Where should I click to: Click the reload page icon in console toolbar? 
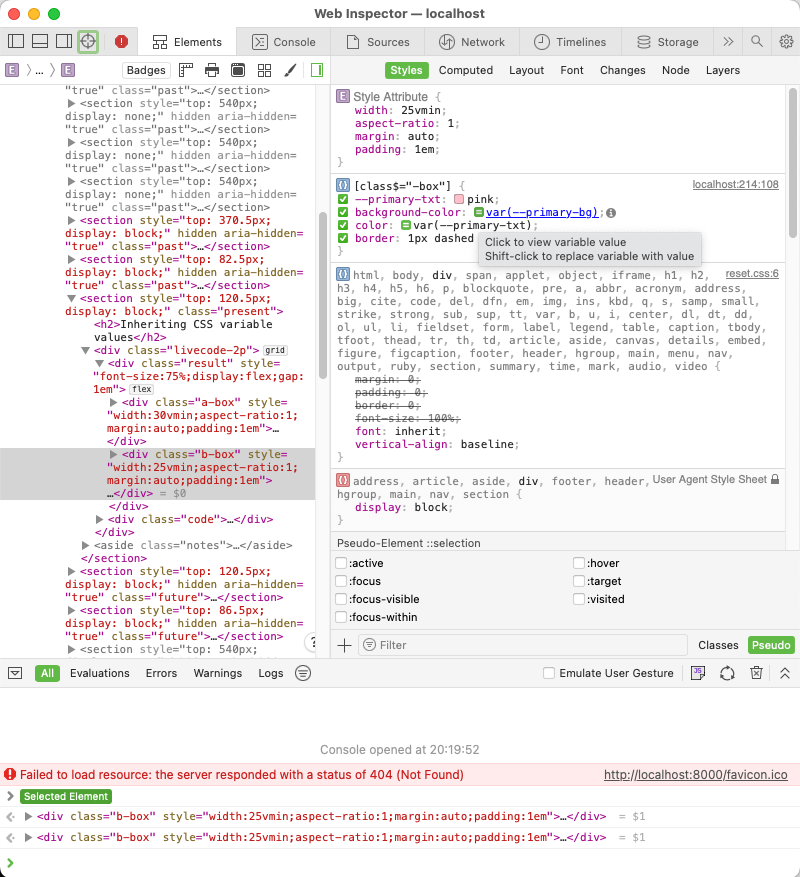coord(727,673)
